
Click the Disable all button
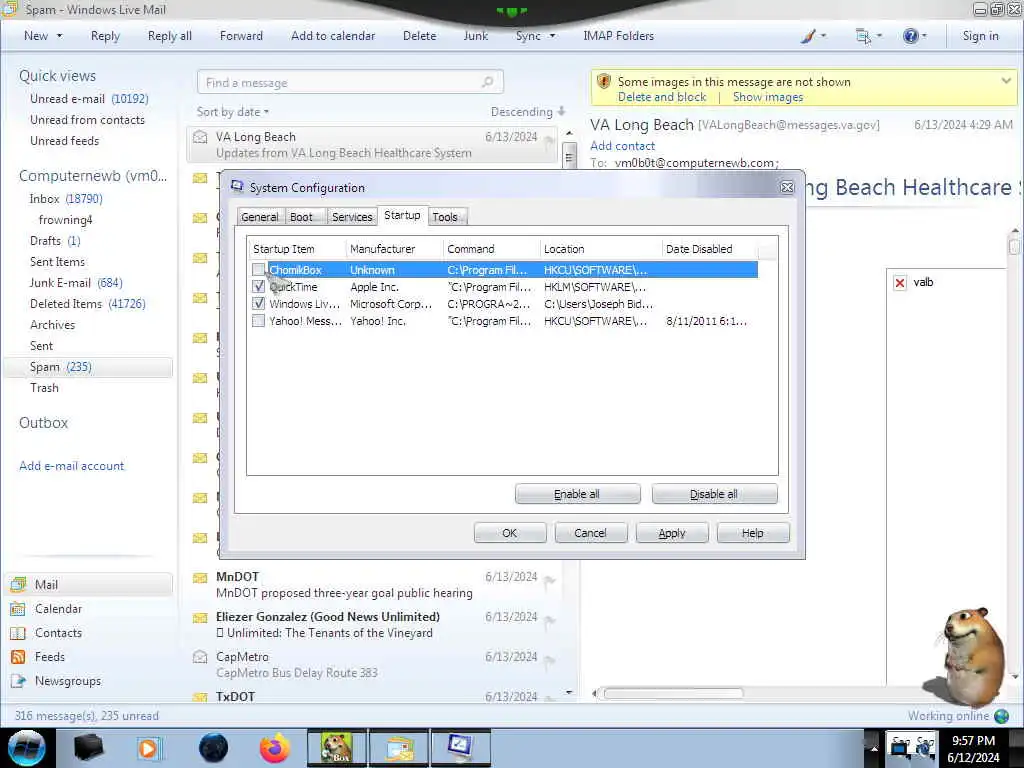pyautogui.click(x=714, y=494)
